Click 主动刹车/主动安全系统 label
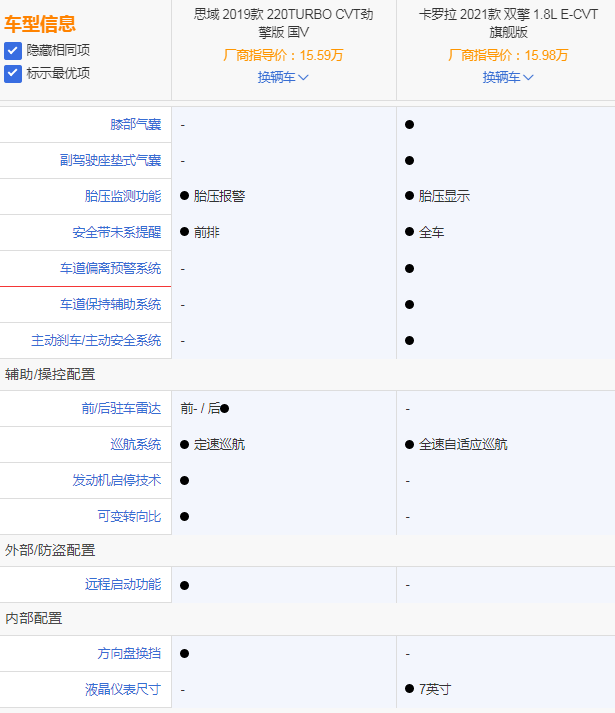 coord(96,341)
